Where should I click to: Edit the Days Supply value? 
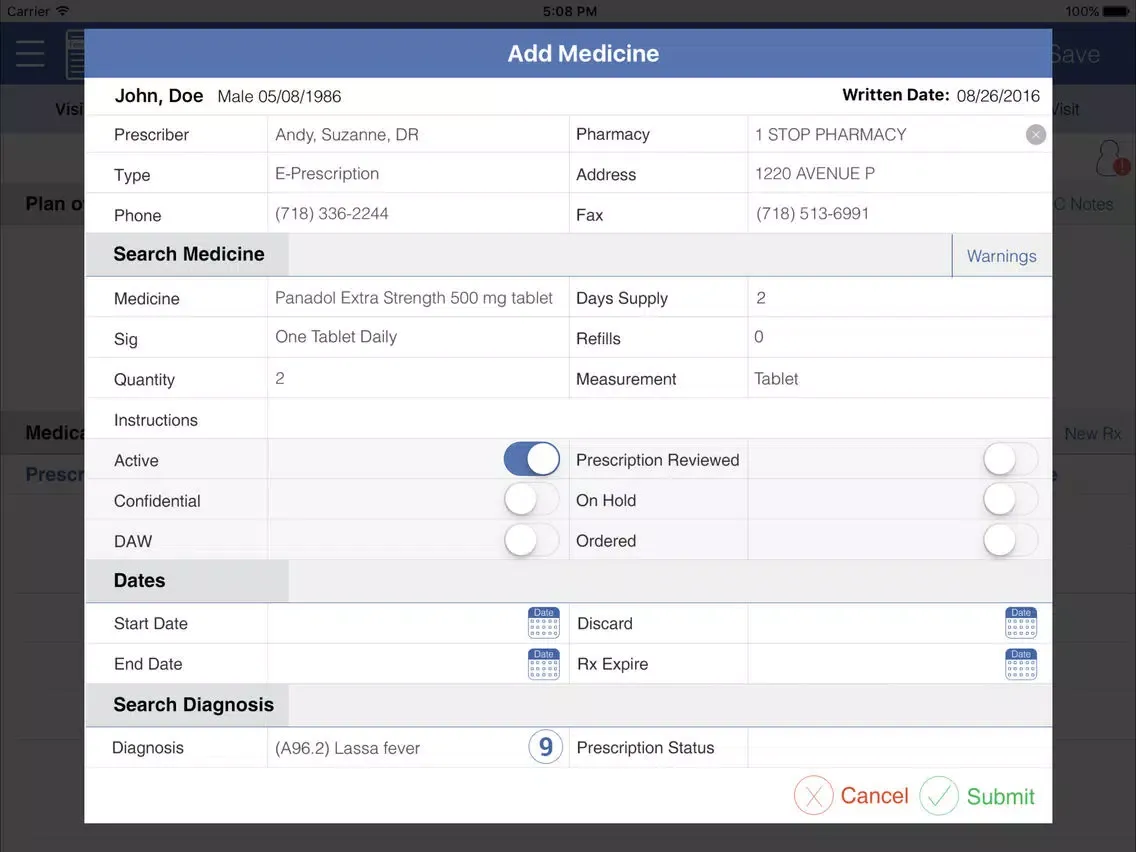coord(899,298)
